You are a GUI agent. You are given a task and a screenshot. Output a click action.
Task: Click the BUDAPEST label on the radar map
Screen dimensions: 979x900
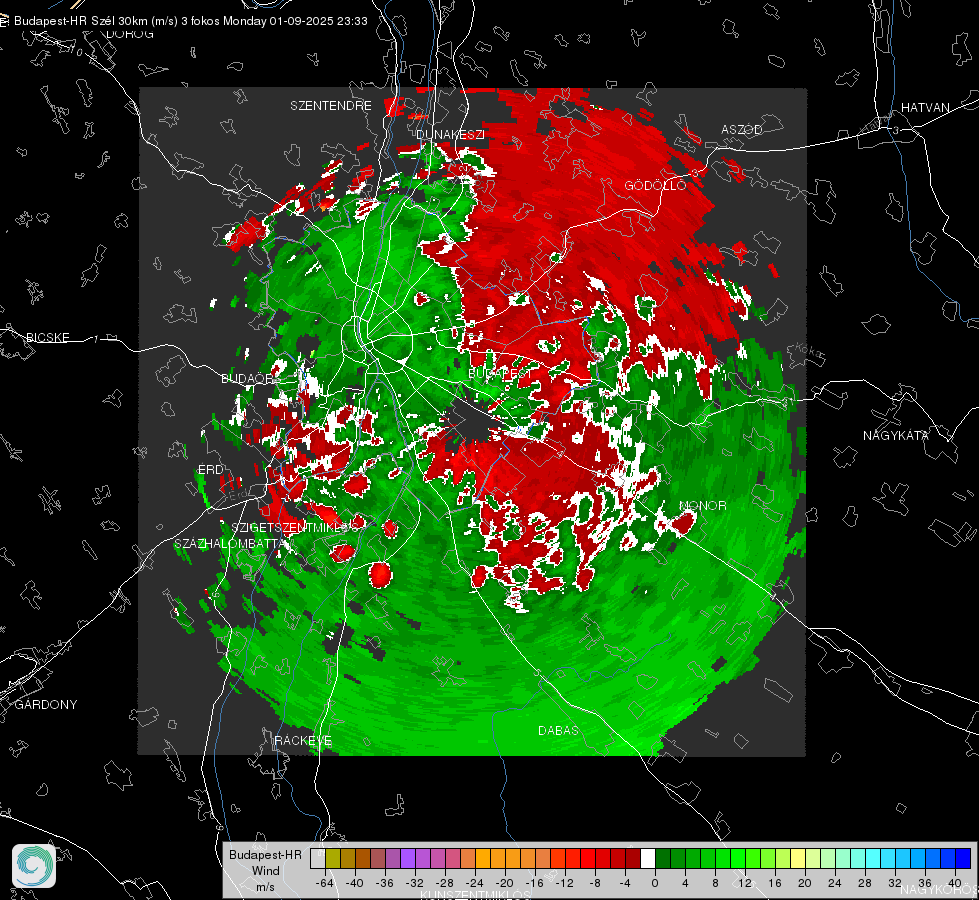click(499, 373)
